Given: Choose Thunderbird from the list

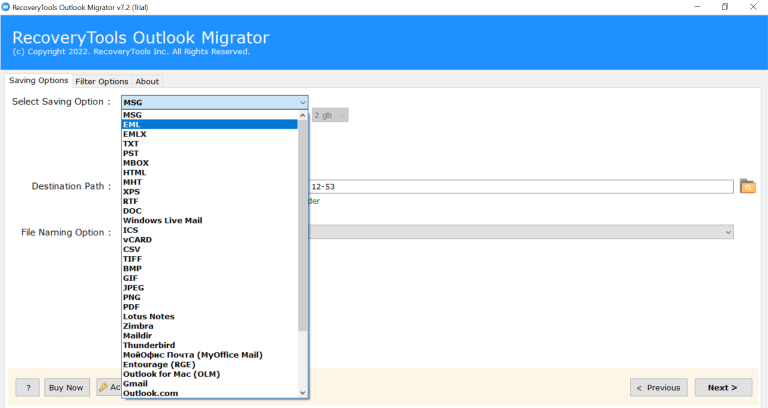Looking at the screenshot, I should tap(210, 345).
